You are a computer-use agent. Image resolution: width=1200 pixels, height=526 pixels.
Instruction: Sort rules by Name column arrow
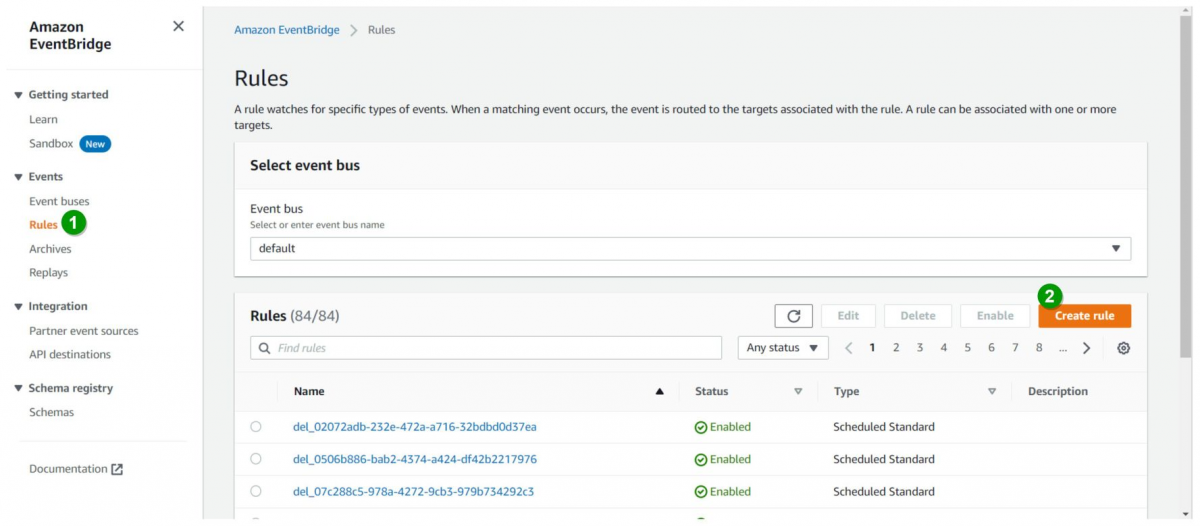[659, 392]
